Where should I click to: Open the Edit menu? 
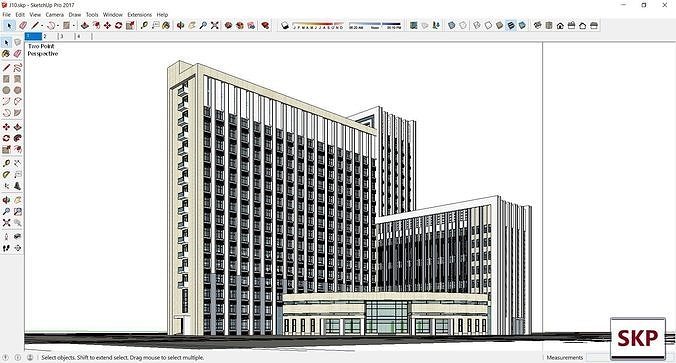(20, 15)
